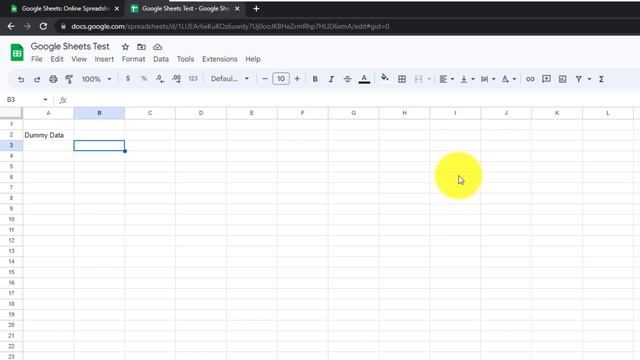Image resolution: width=640 pixels, height=360 pixels.
Task: Go back in browser
Action: 11,27
